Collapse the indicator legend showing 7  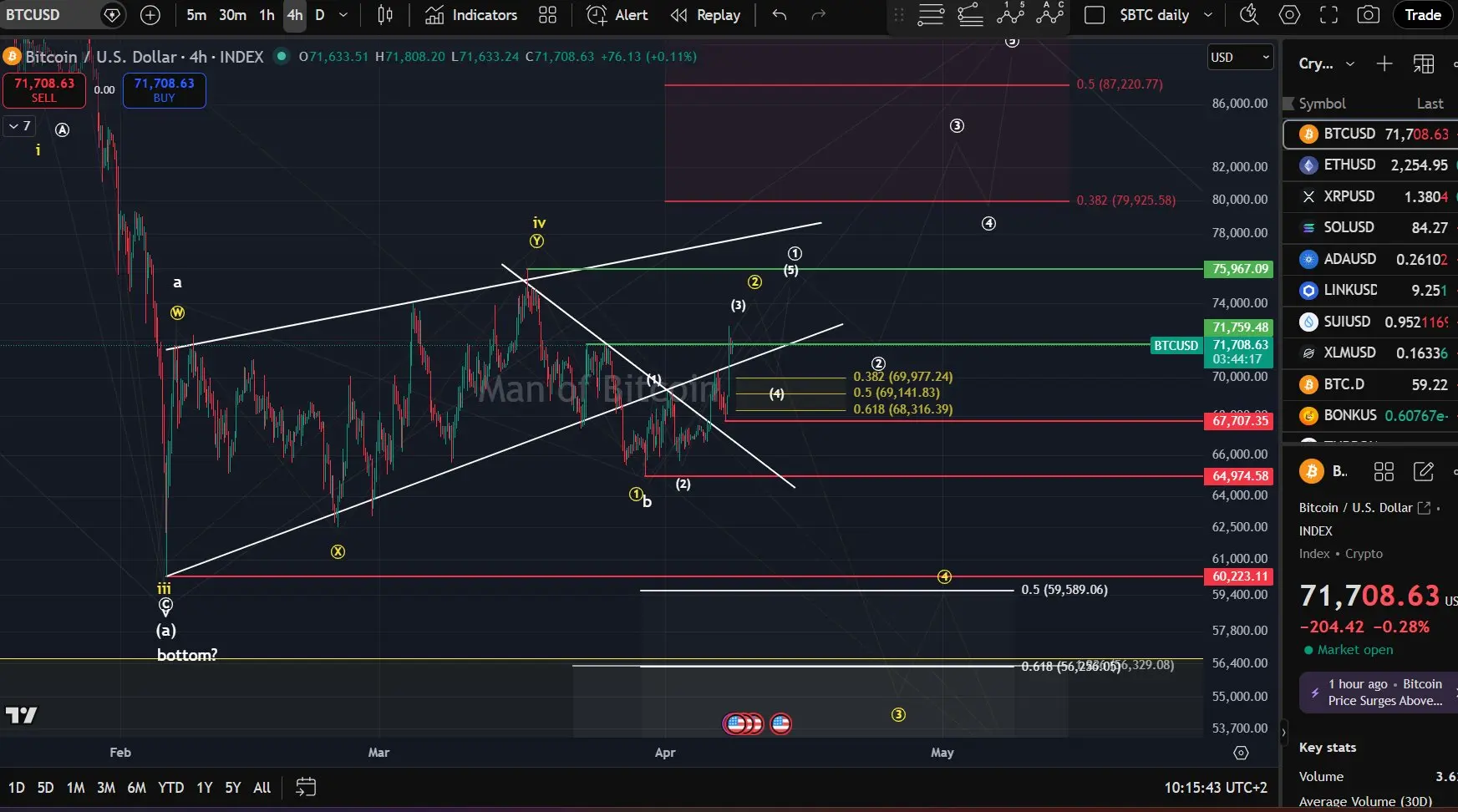click(x=20, y=126)
